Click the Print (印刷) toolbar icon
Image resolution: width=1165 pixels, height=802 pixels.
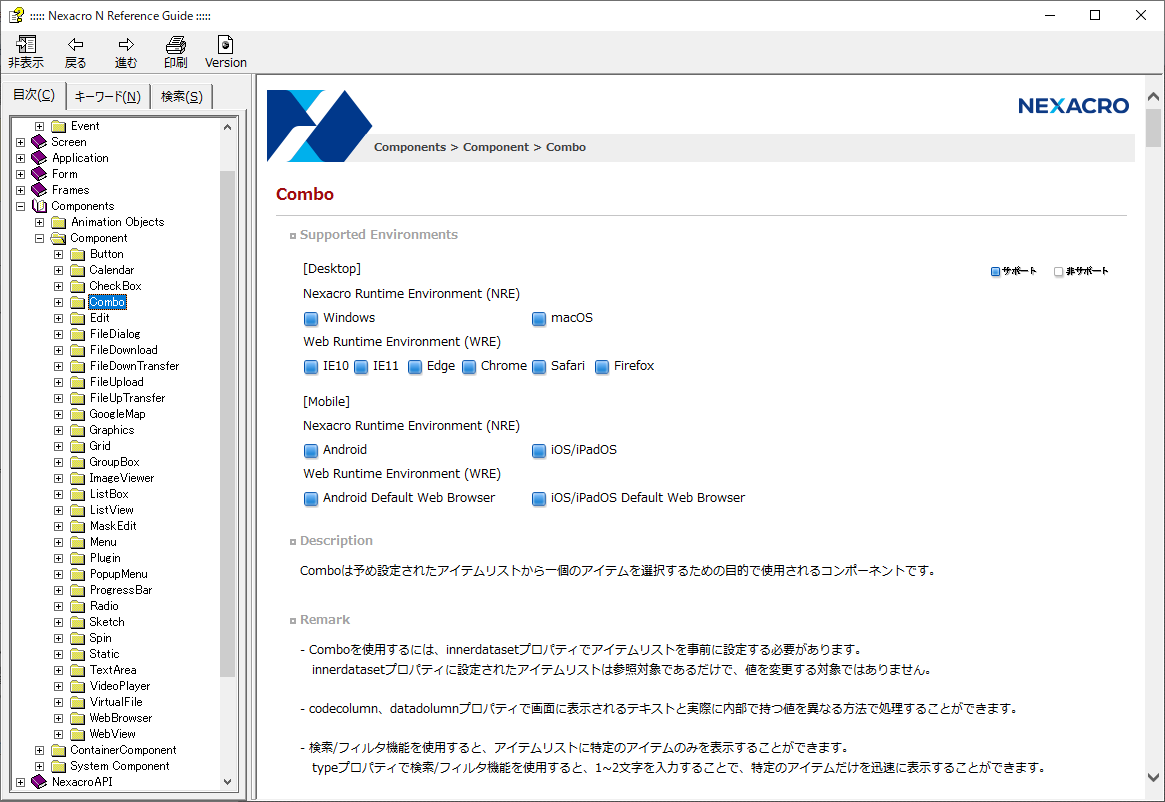click(x=175, y=45)
